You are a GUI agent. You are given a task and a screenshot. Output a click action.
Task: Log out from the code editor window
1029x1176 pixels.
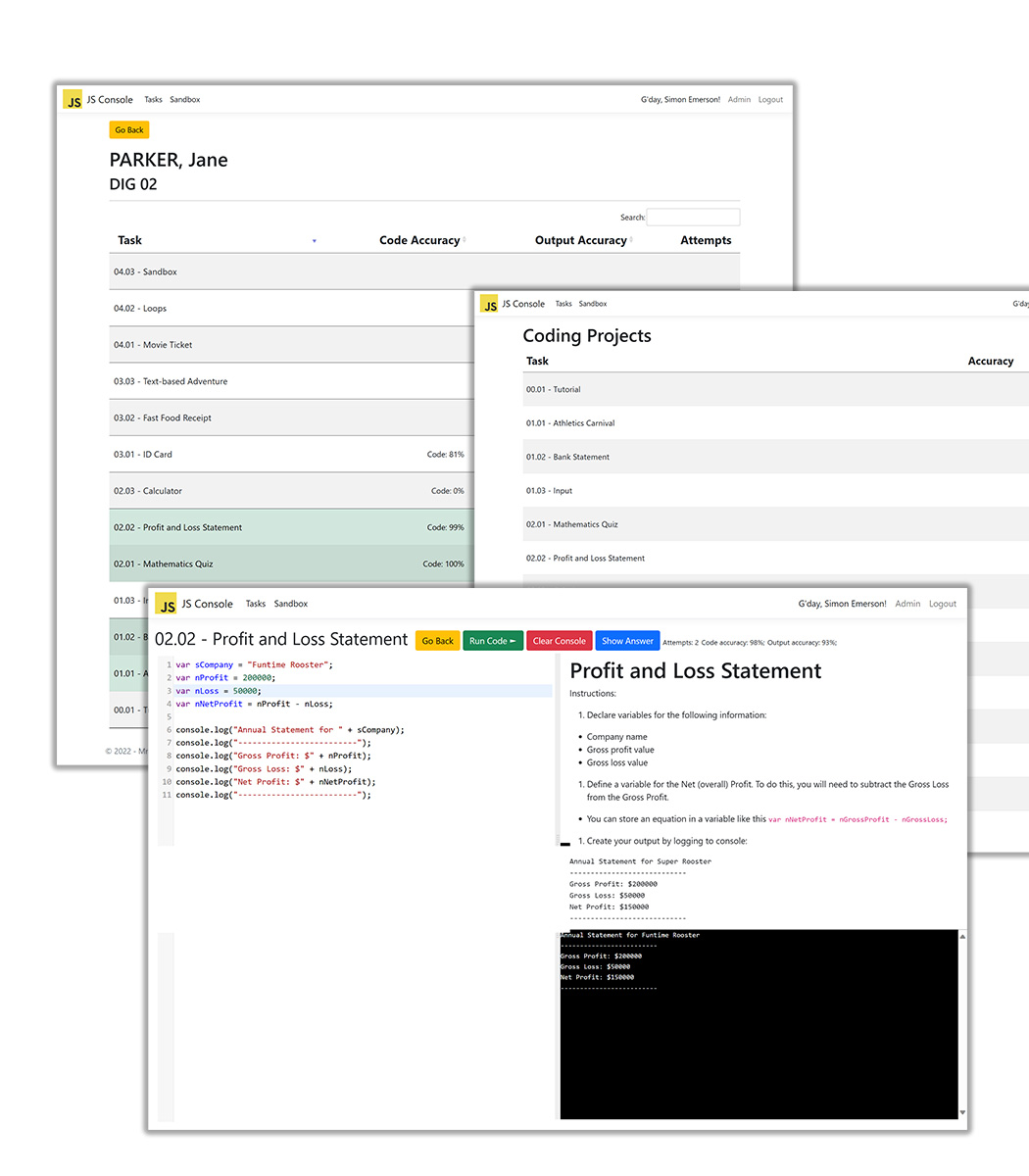(942, 604)
